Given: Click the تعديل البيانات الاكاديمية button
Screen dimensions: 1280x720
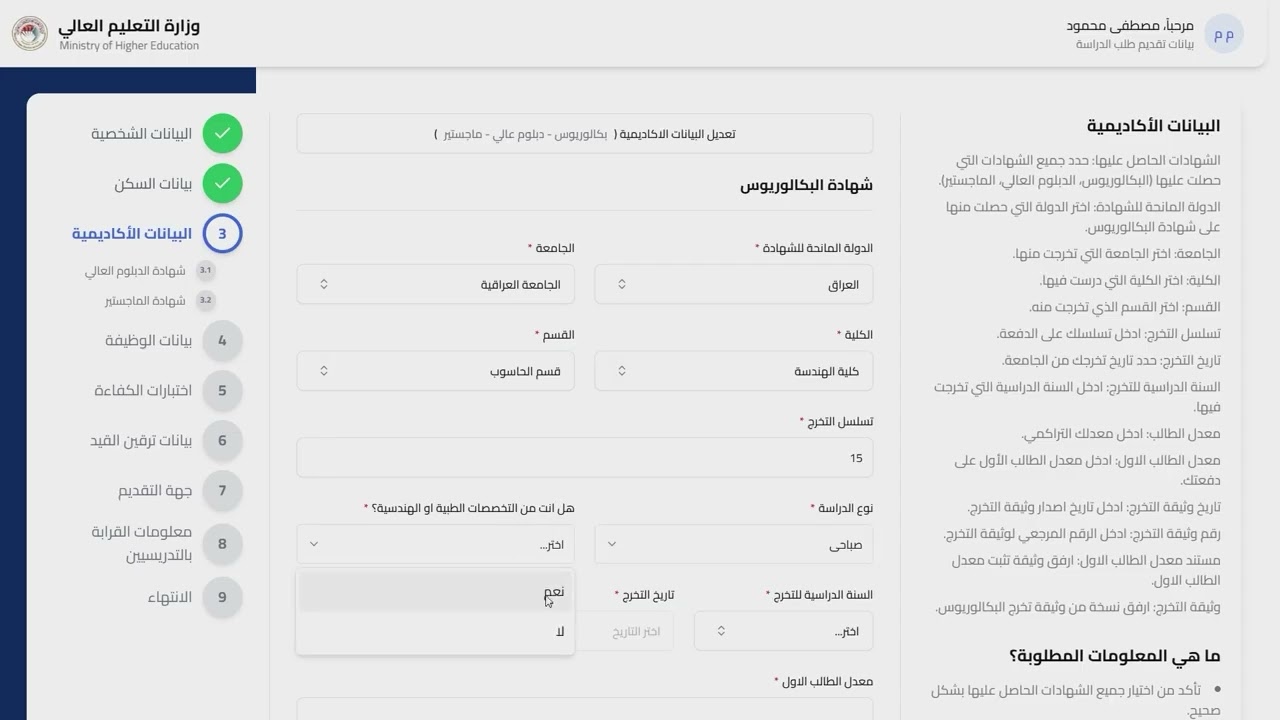Looking at the screenshot, I should click(x=584, y=134).
